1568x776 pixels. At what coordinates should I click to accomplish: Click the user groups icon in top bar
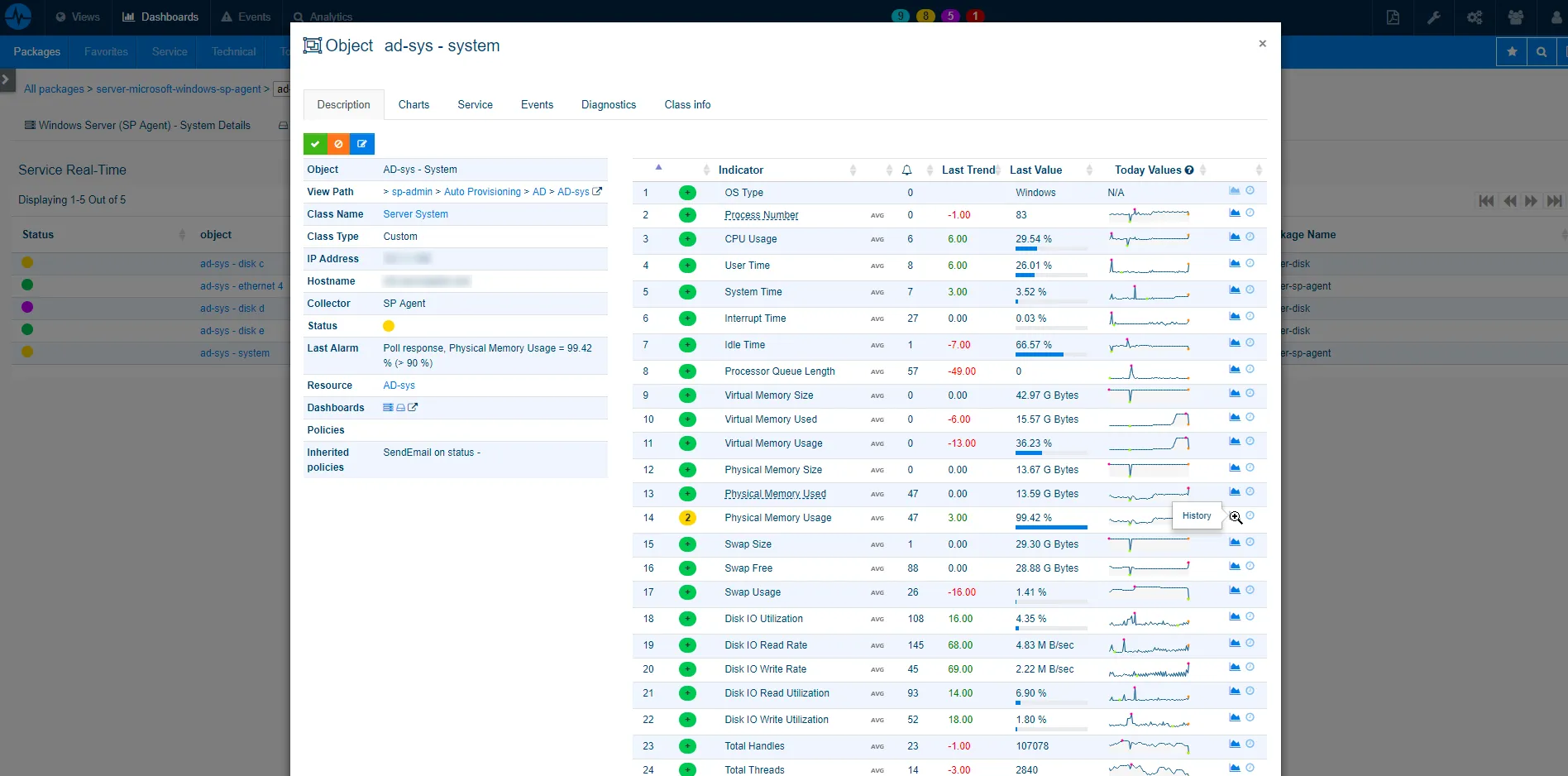pyautogui.click(x=1514, y=17)
